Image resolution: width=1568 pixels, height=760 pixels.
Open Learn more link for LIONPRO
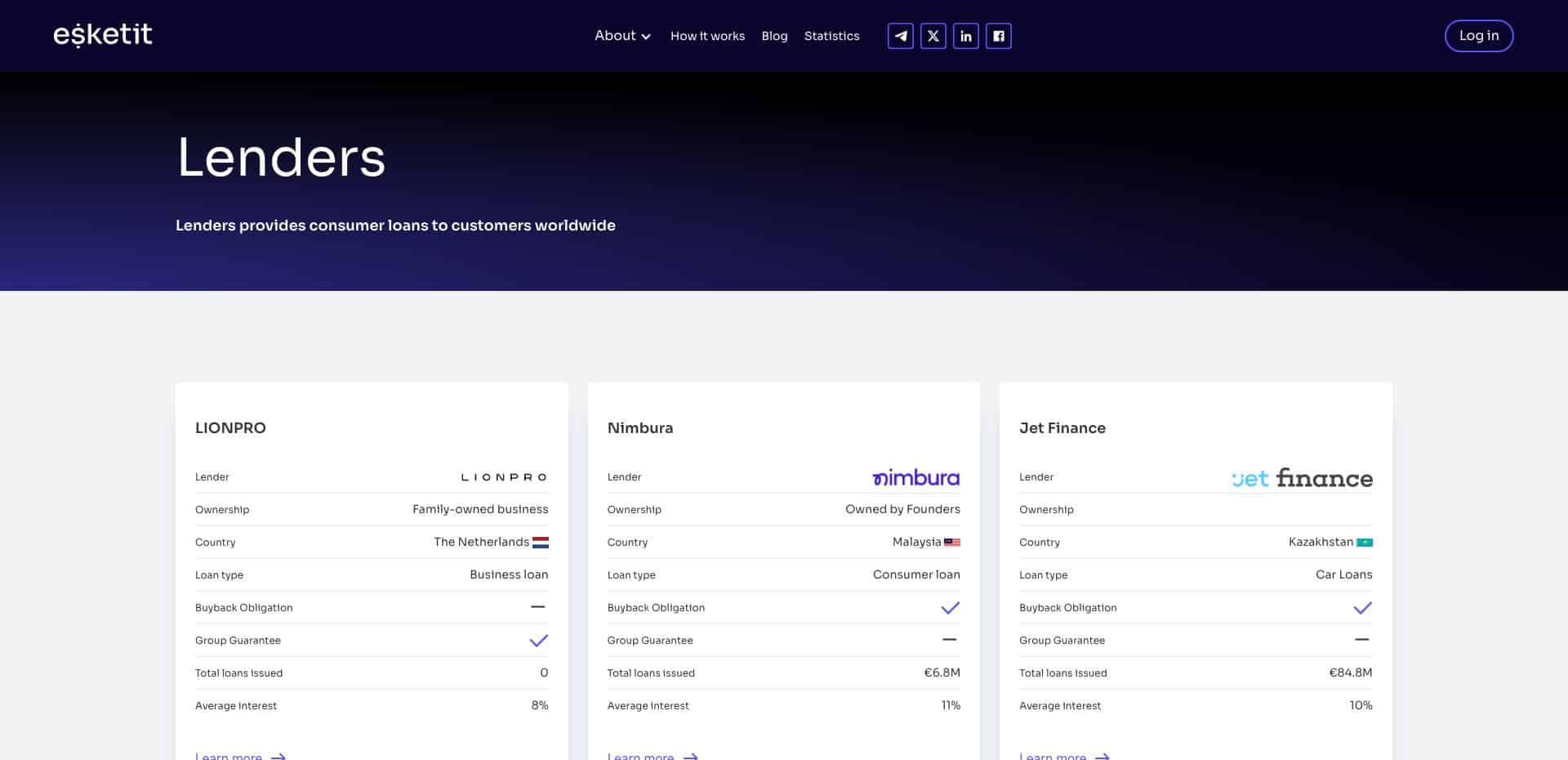pyautogui.click(x=240, y=756)
